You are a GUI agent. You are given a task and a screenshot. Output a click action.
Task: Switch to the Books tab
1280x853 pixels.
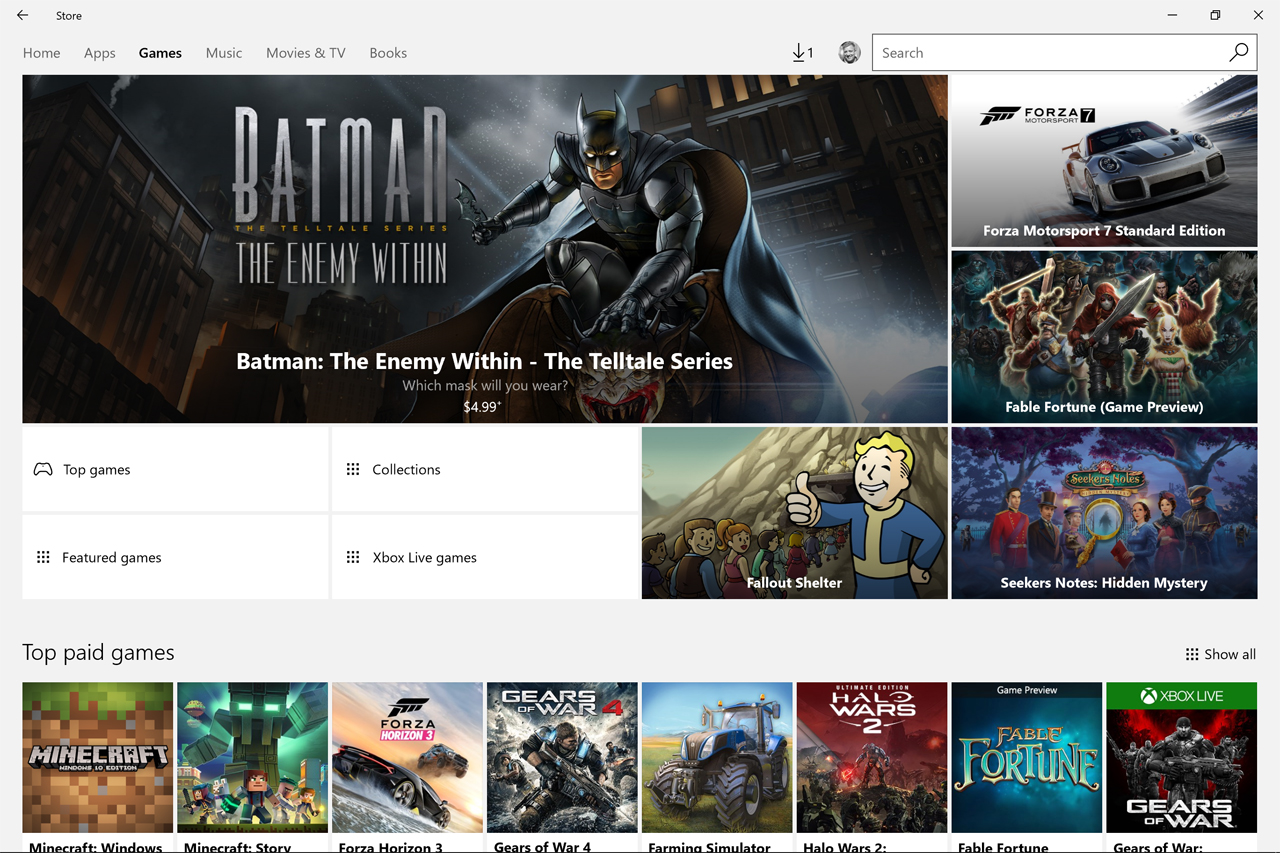388,52
